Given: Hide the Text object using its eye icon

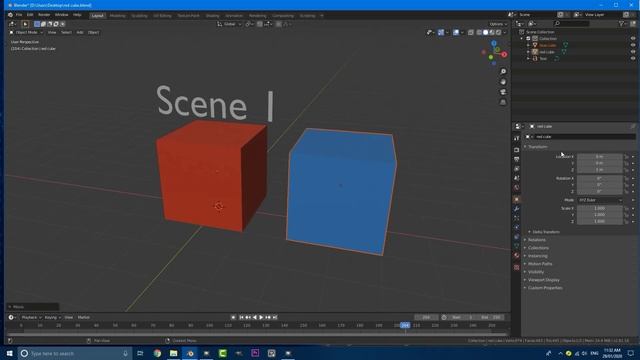Looking at the screenshot, I should point(633,58).
